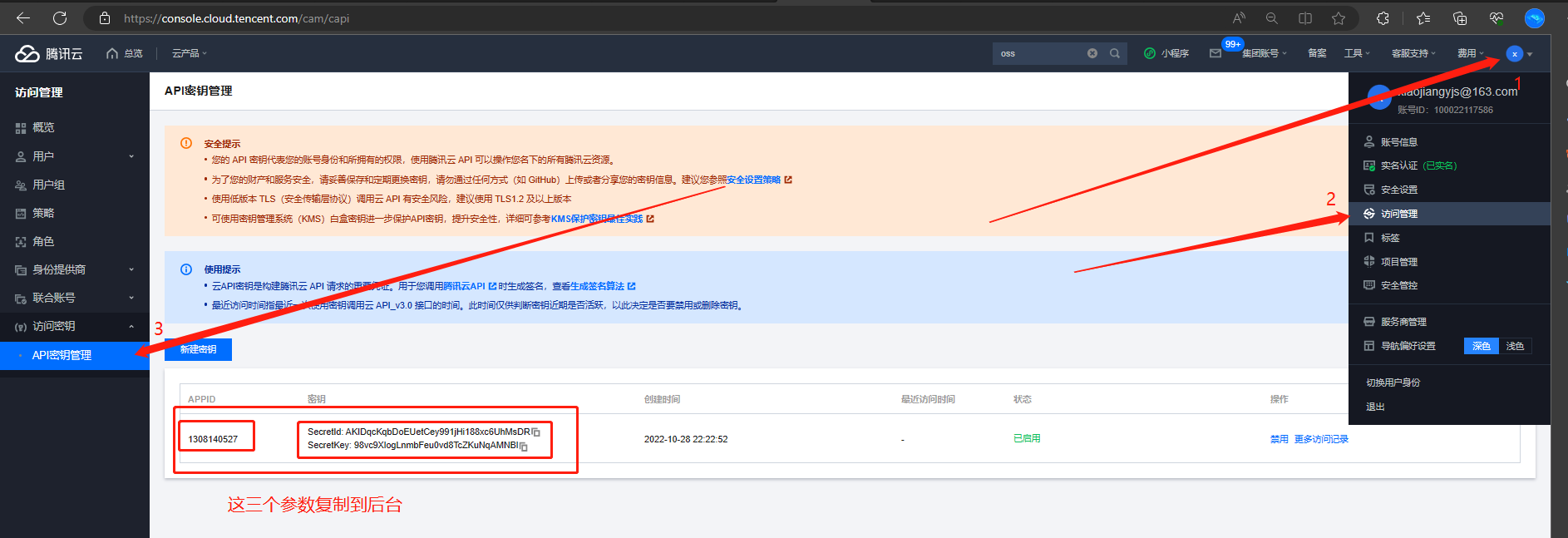Image resolution: width=1568 pixels, height=538 pixels.
Task: Click the zoom out magnifier icon
Action: [1272, 18]
